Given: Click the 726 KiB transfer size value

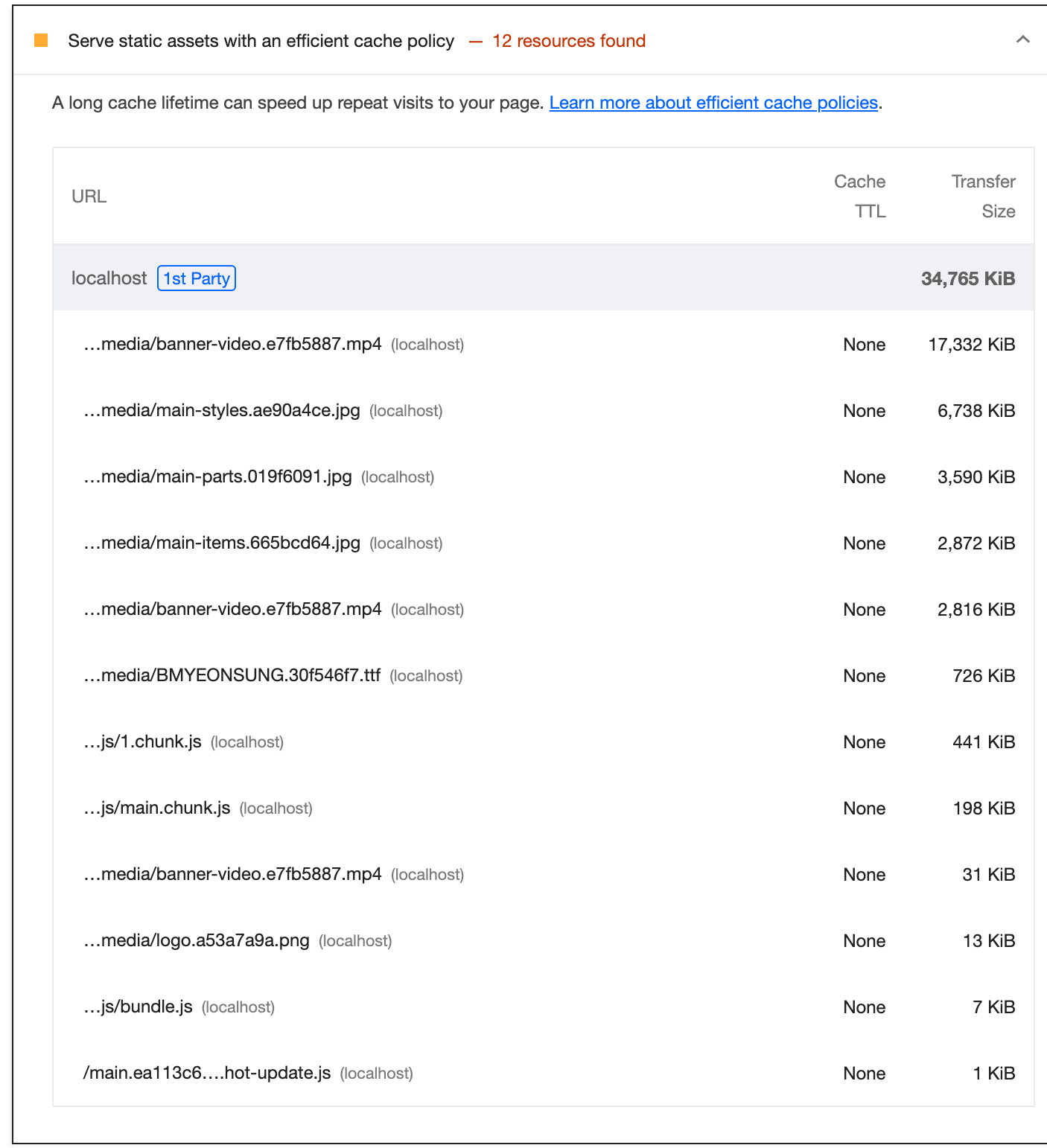Looking at the screenshot, I should pyautogui.click(x=984, y=675).
